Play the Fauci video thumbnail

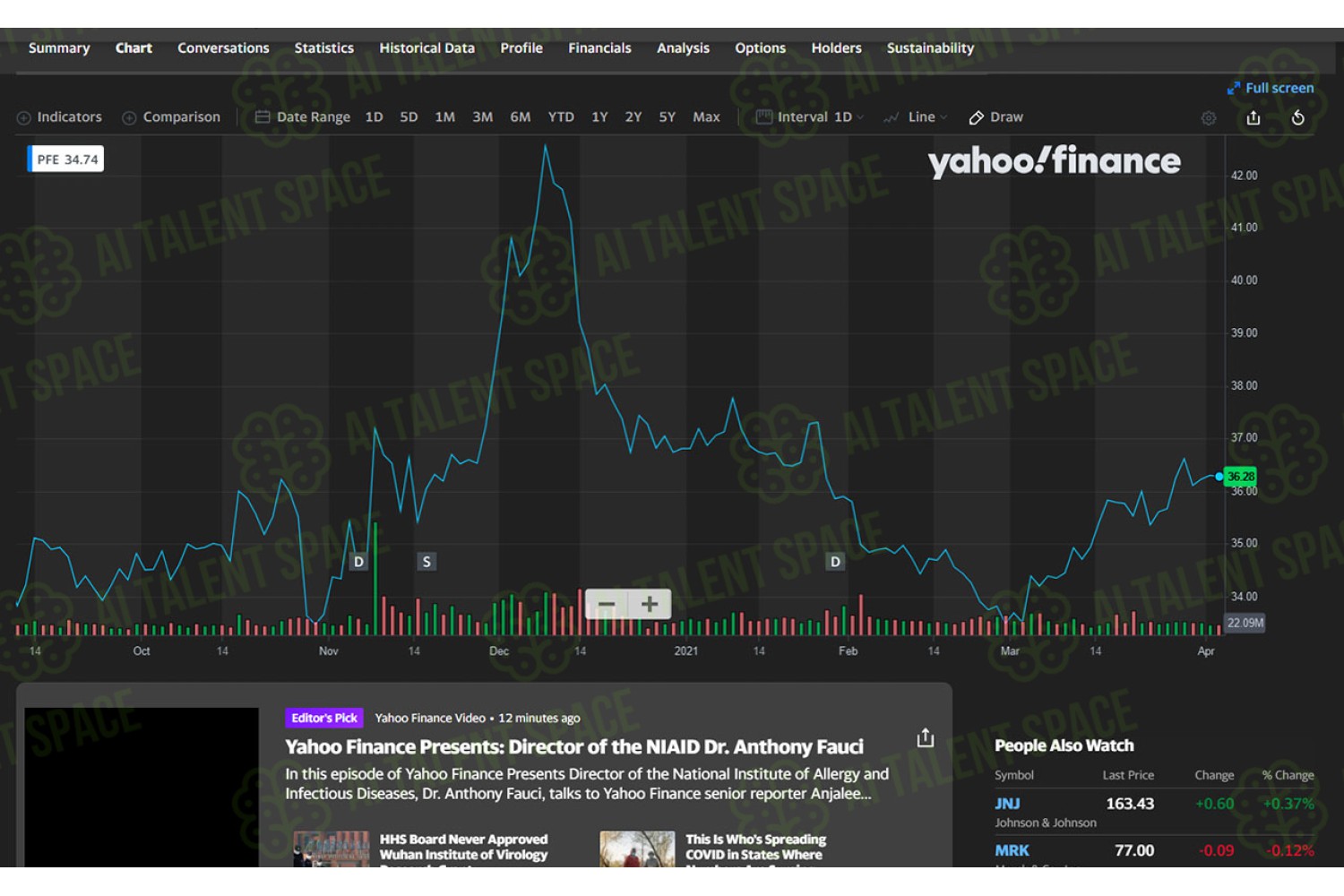142,787
